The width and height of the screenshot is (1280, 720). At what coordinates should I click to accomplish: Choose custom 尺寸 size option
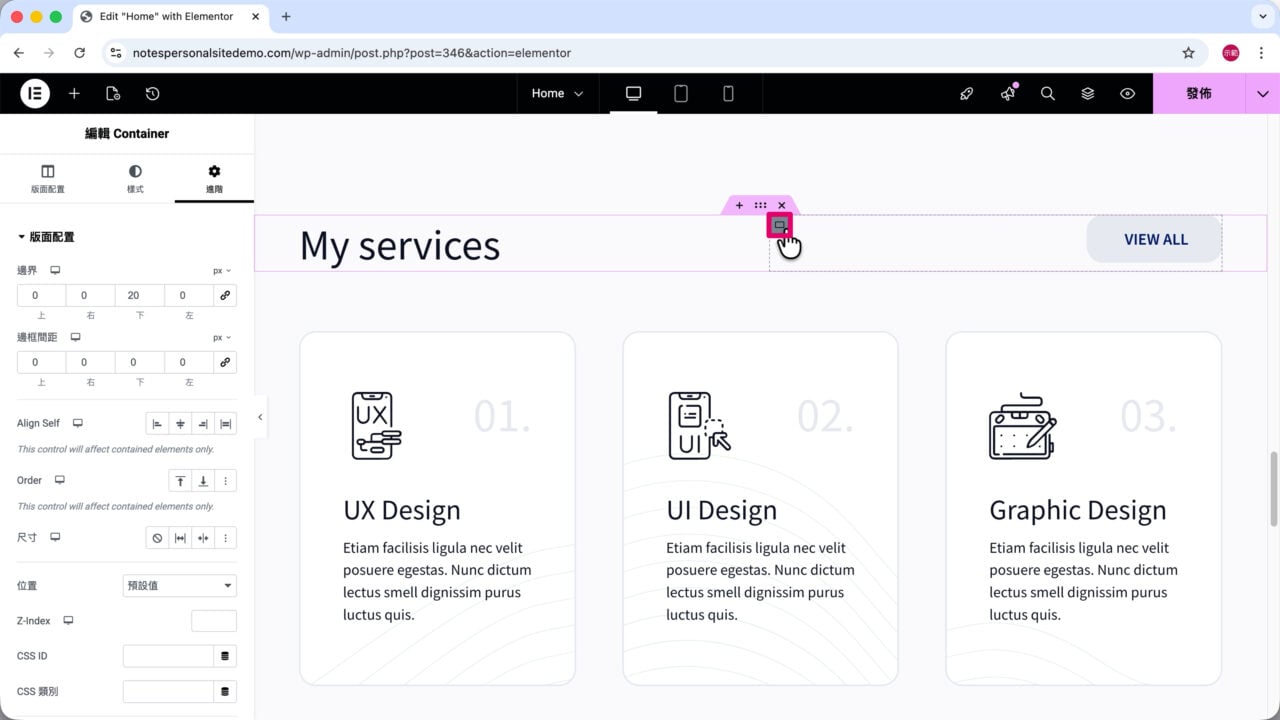pos(226,538)
